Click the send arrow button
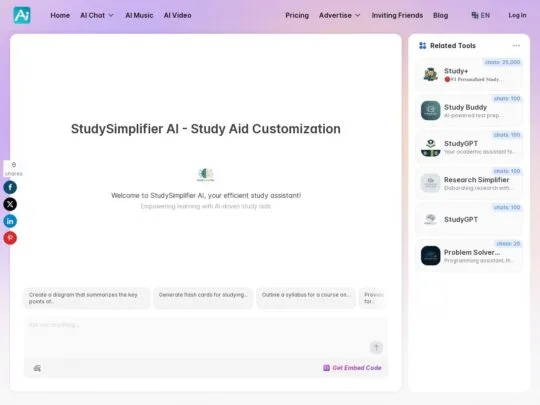Image resolution: width=540 pixels, height=405 pixels. [376, 347]
